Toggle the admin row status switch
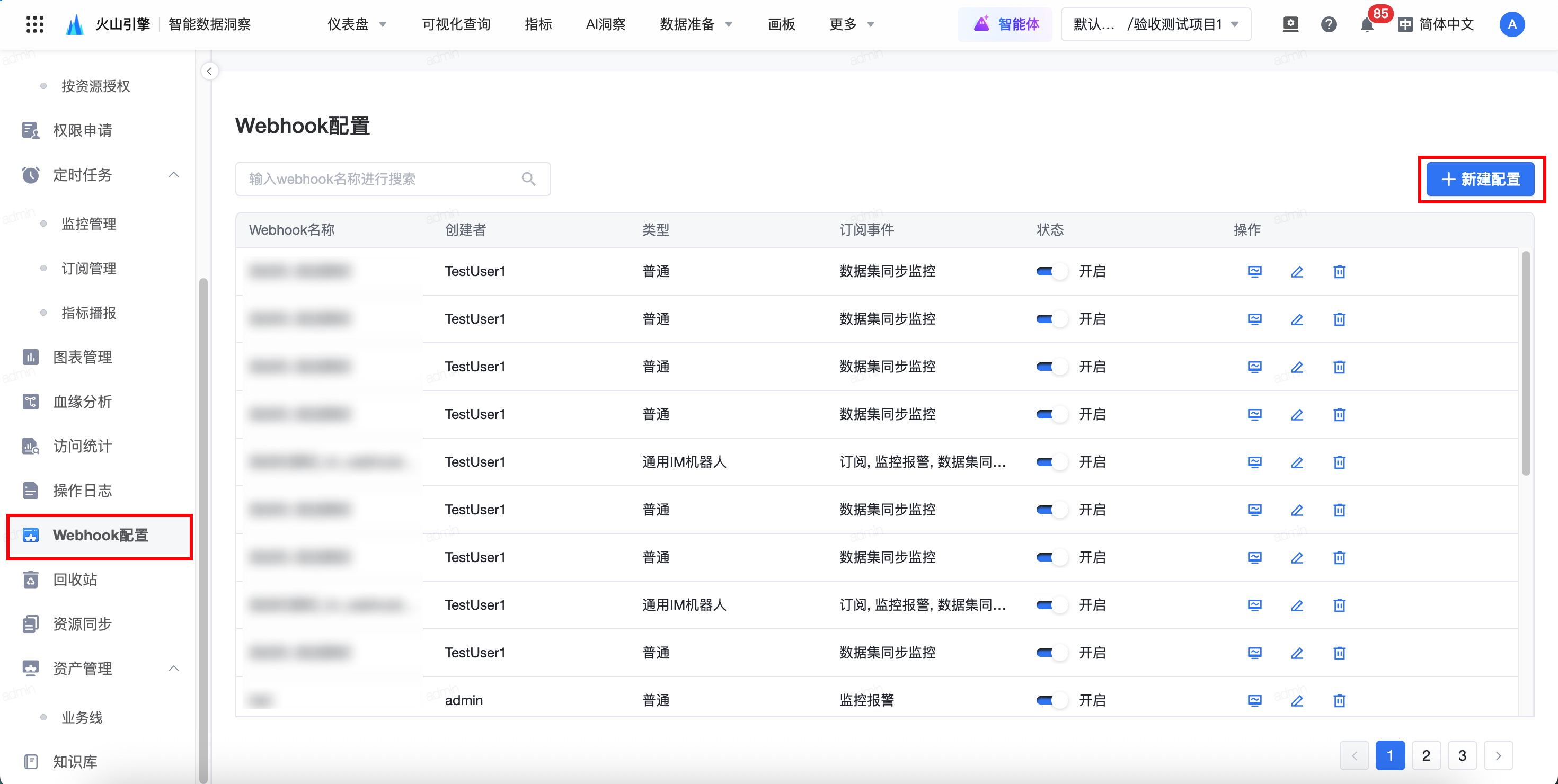1558x784 pixels. point(1052,701)
